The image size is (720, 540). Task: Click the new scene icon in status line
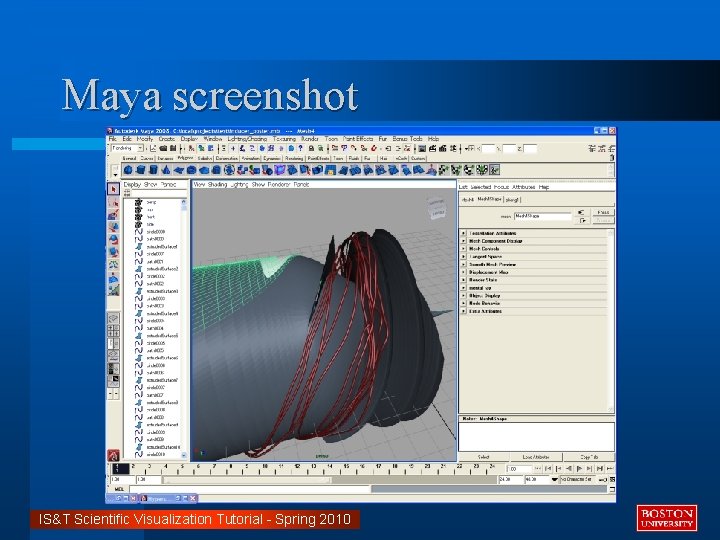[x=153, y=148]
